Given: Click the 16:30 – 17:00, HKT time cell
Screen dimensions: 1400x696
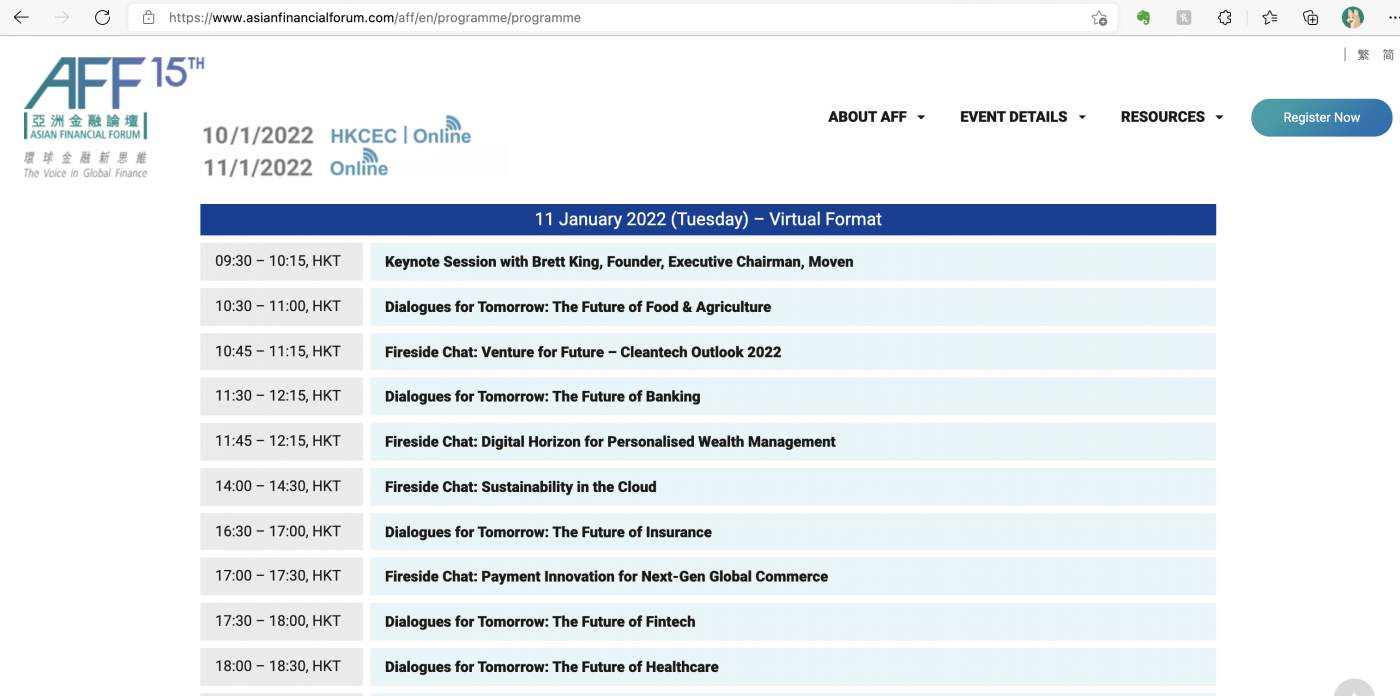Looking at the screenshot, I should point(281,532).
